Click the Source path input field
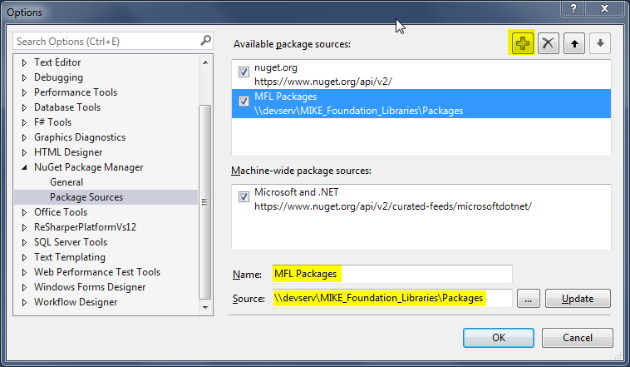The height and width of the screenshot is (367, 630). click(392, 298)
